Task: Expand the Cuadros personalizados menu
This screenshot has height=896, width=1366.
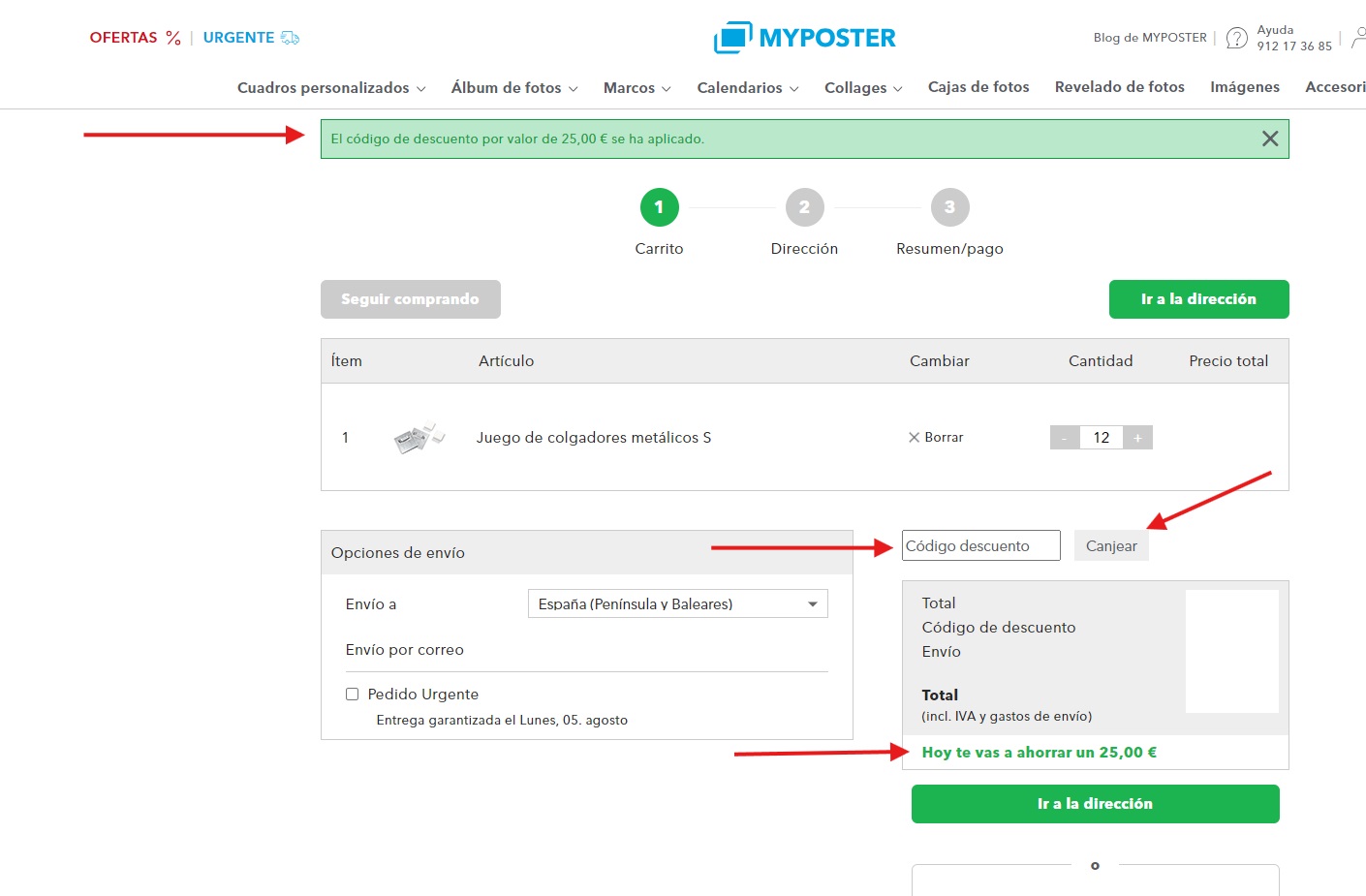Action: pyautogui.click(x=331, y=88)
